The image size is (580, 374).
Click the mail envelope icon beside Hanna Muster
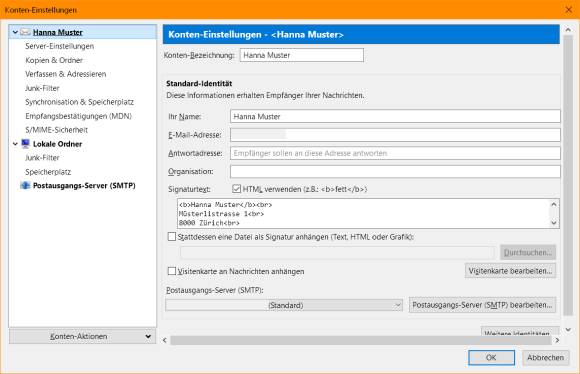pos(25,32)
